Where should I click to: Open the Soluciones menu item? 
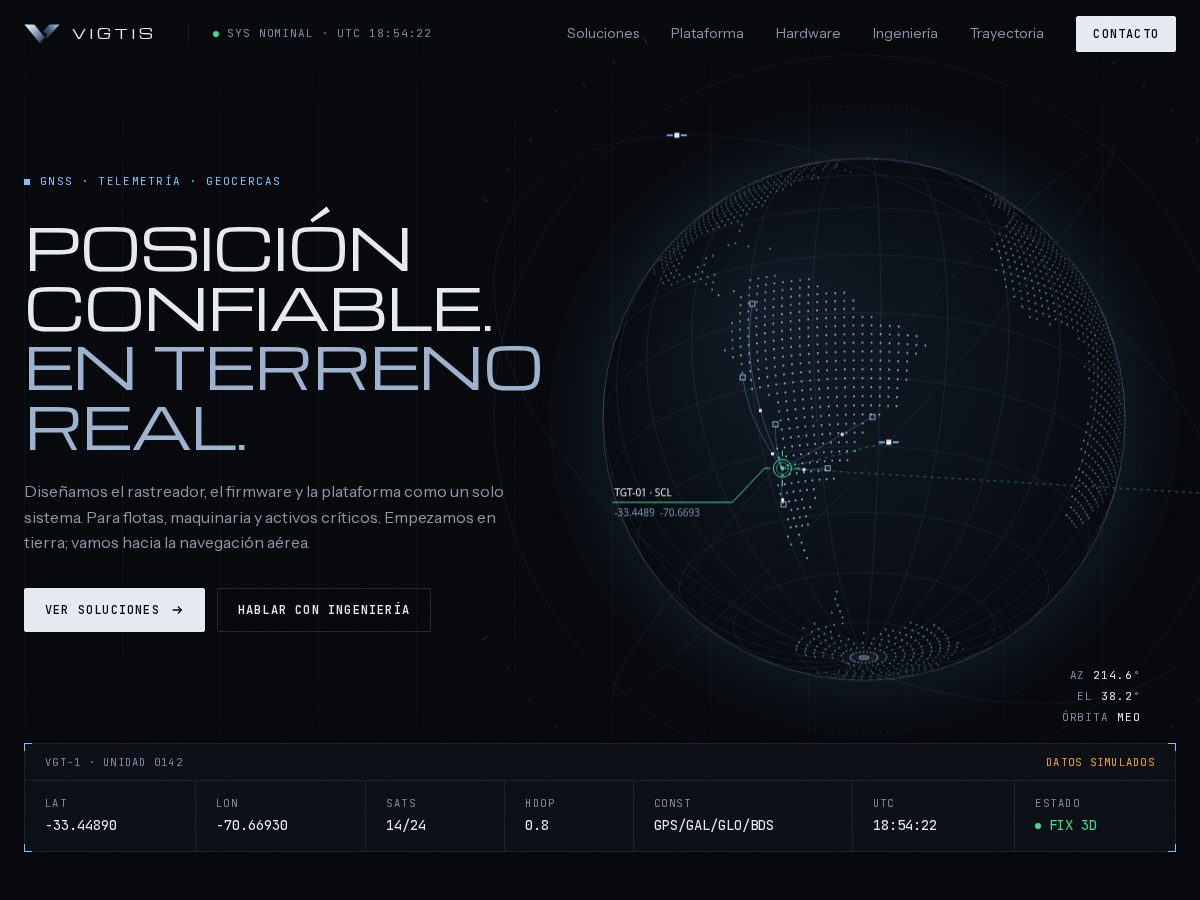coord(603,33)
